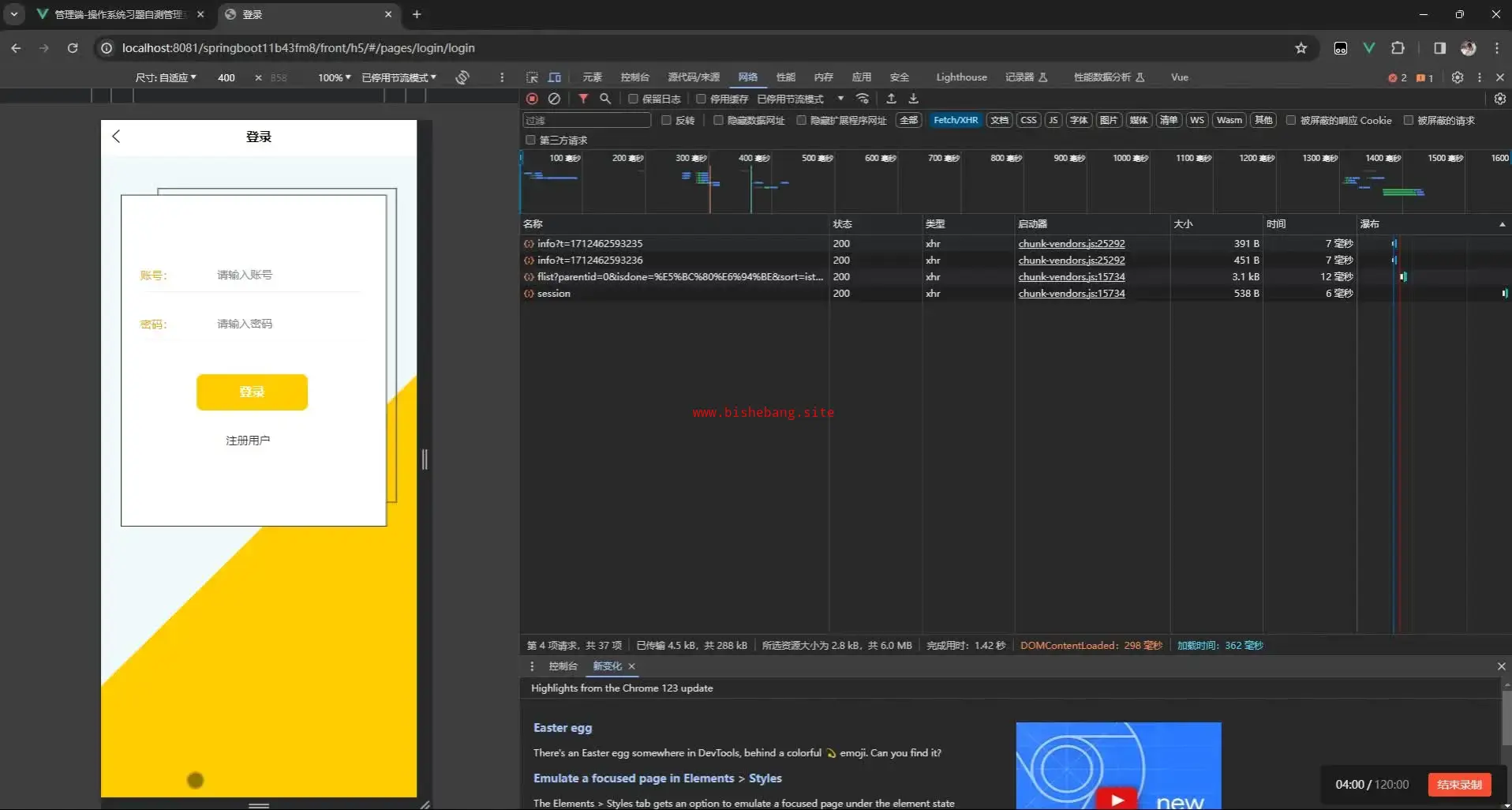The width and height of the screenshot is (1512, 810).
Task: Check the 第三方请求 checkbox
Action: point(530,140)
